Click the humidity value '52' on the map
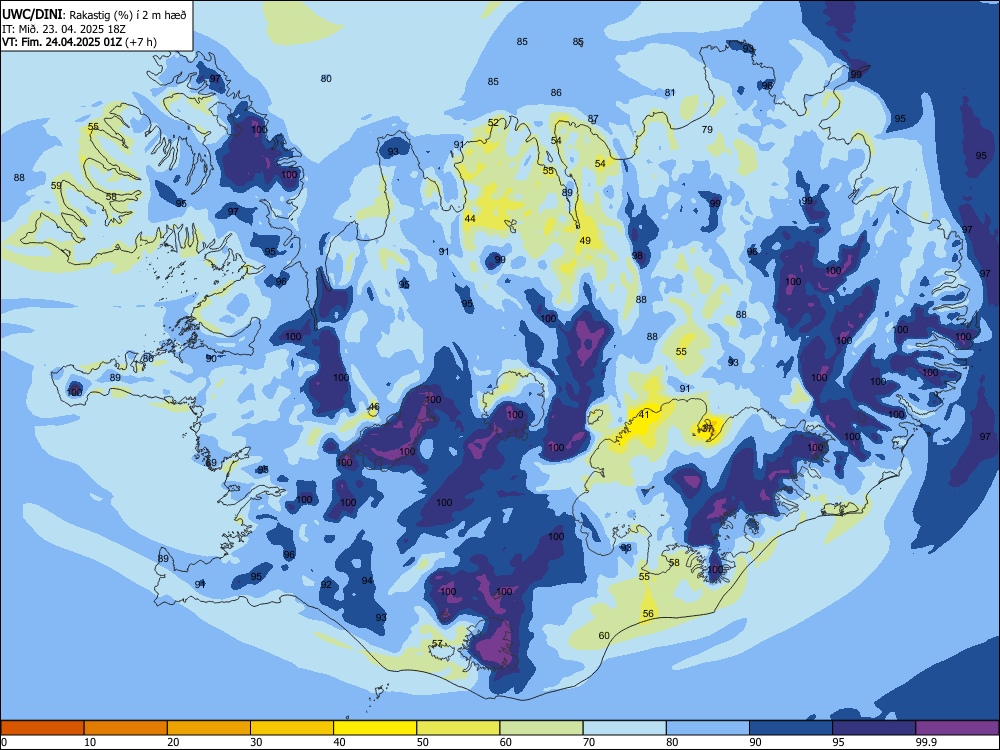Viewport: 1000px width, 750px height. point(494,122)
